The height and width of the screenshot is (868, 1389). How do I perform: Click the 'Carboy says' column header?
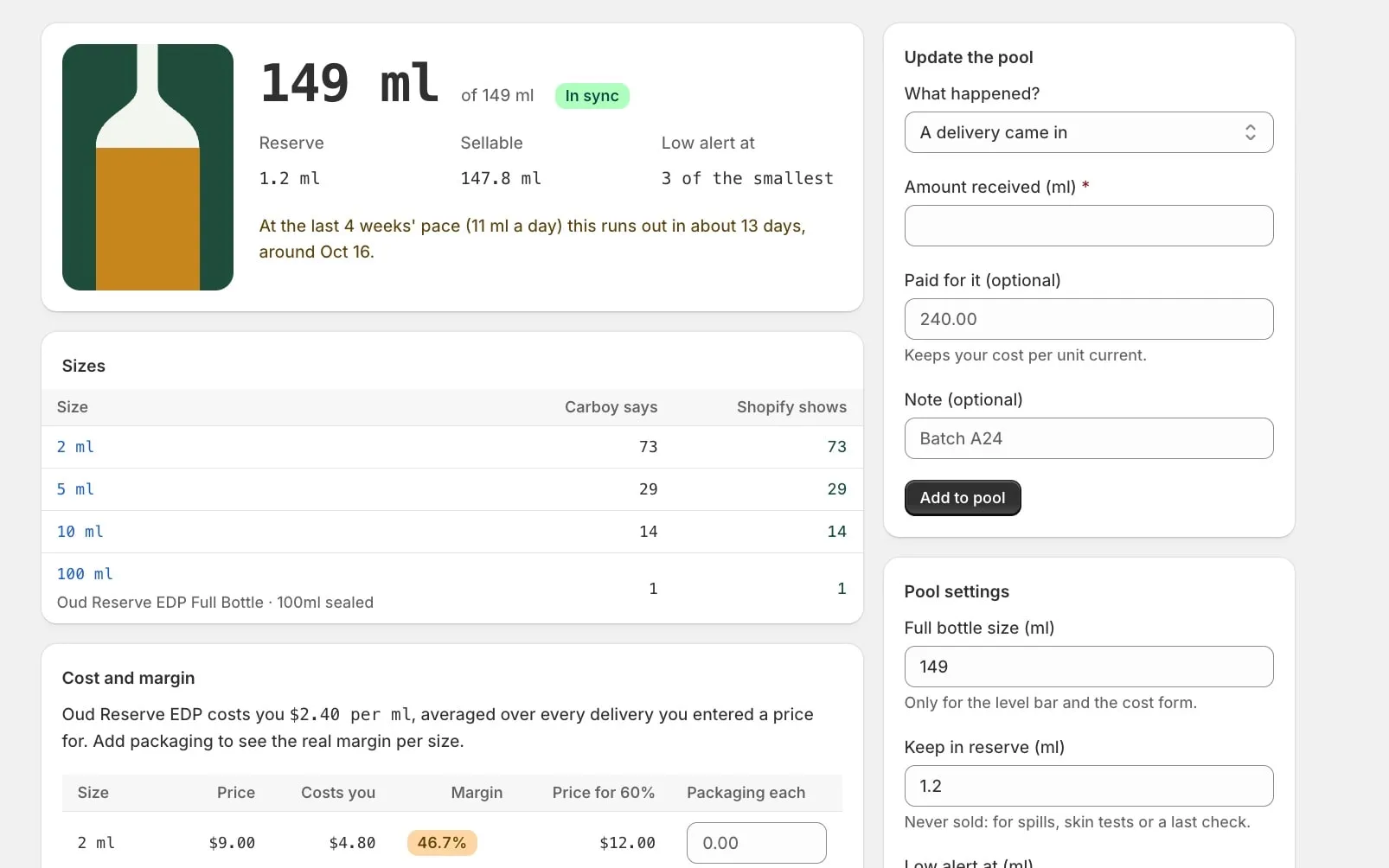point(611,407)
